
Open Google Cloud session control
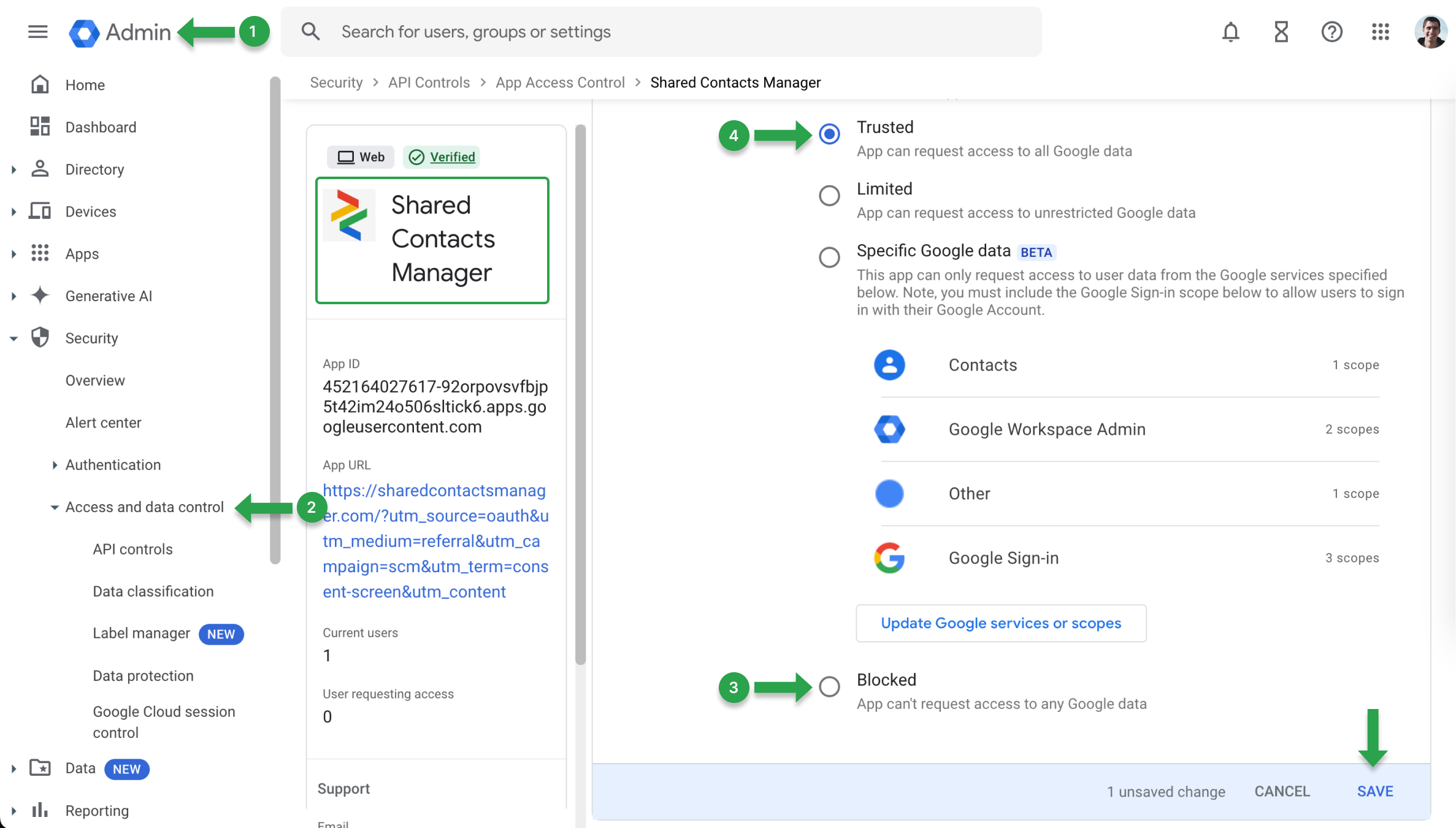pos(164,722)
